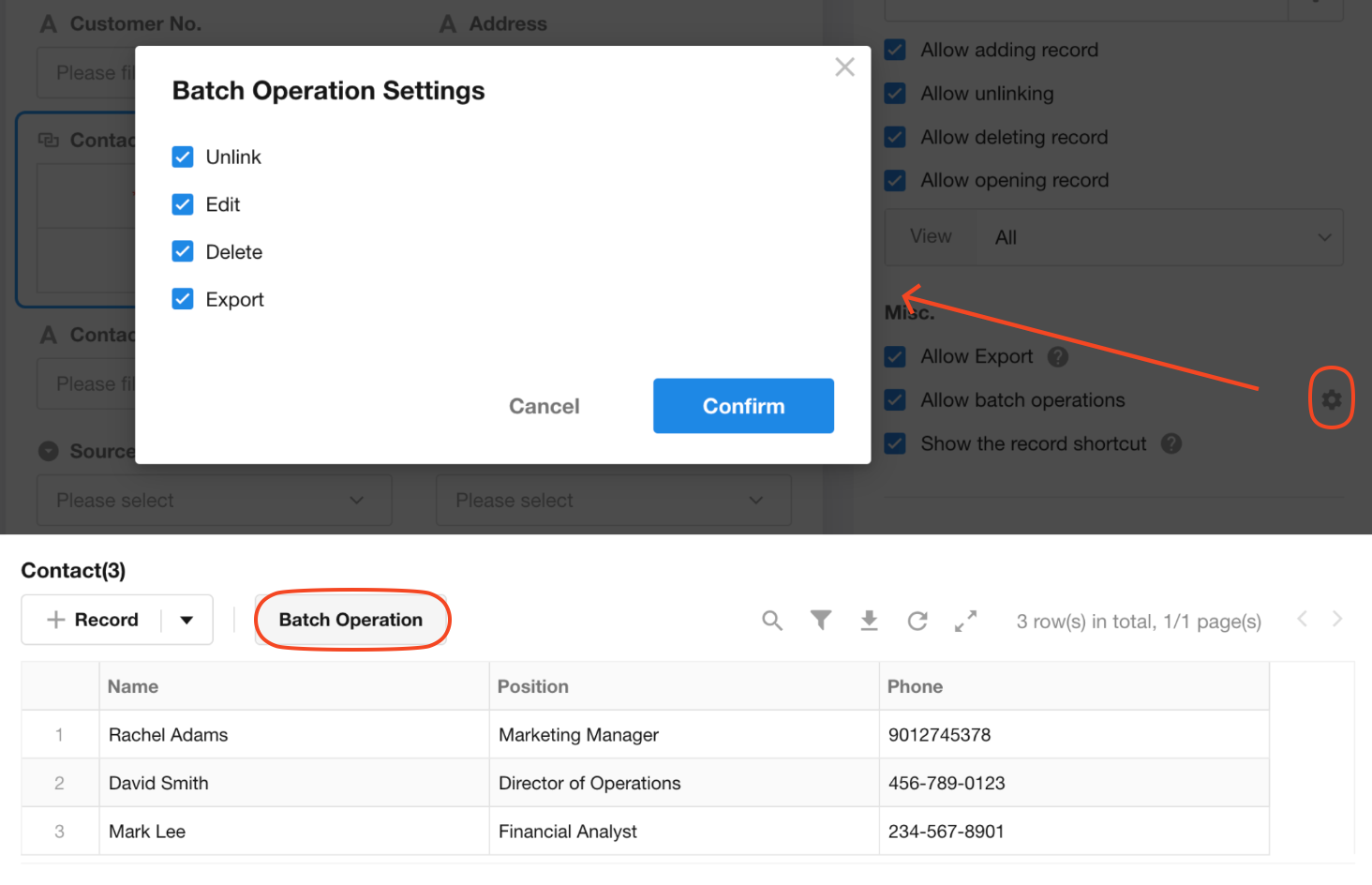Viewport: 1372px width, 885px height.
Task: Refresh the contact list
Action: coord(917,621)
